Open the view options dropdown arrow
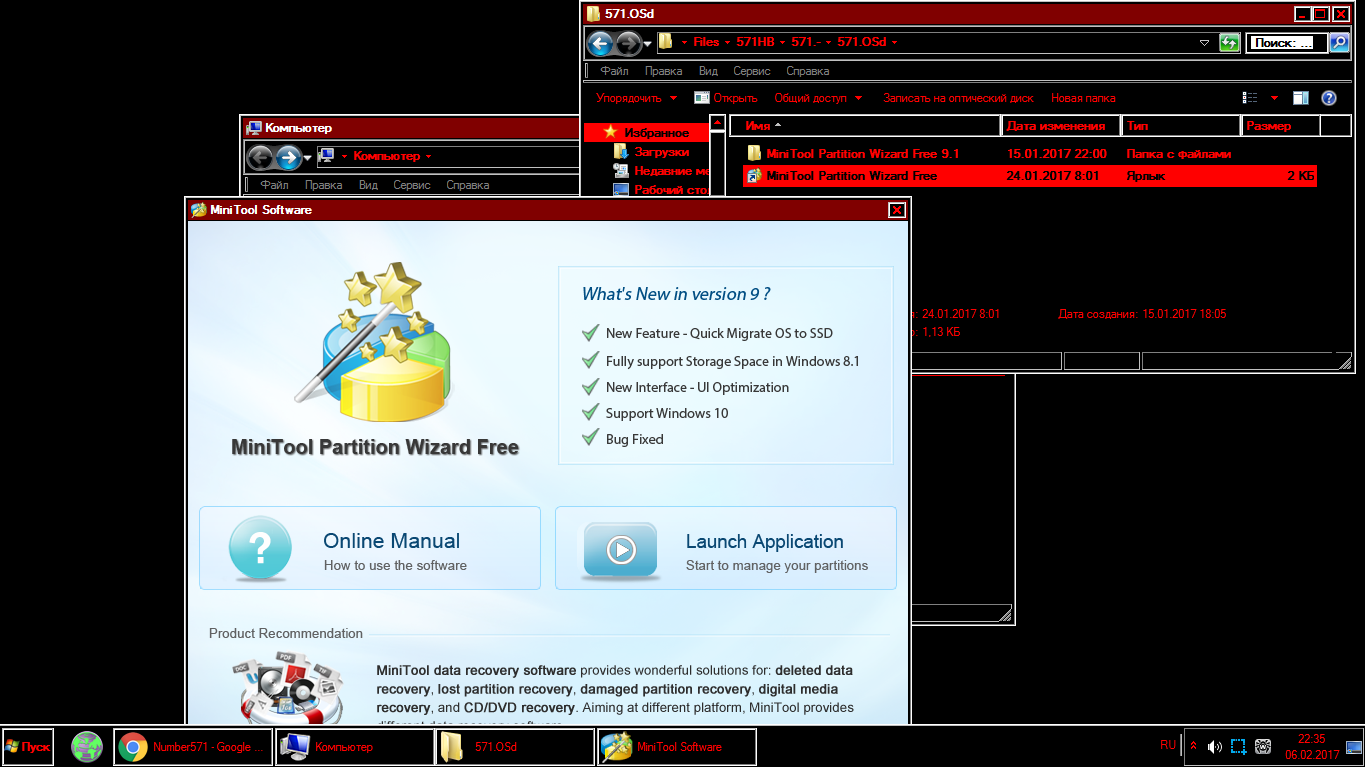The height and width of the screenshot is (767, 1365). (1274, 98)
